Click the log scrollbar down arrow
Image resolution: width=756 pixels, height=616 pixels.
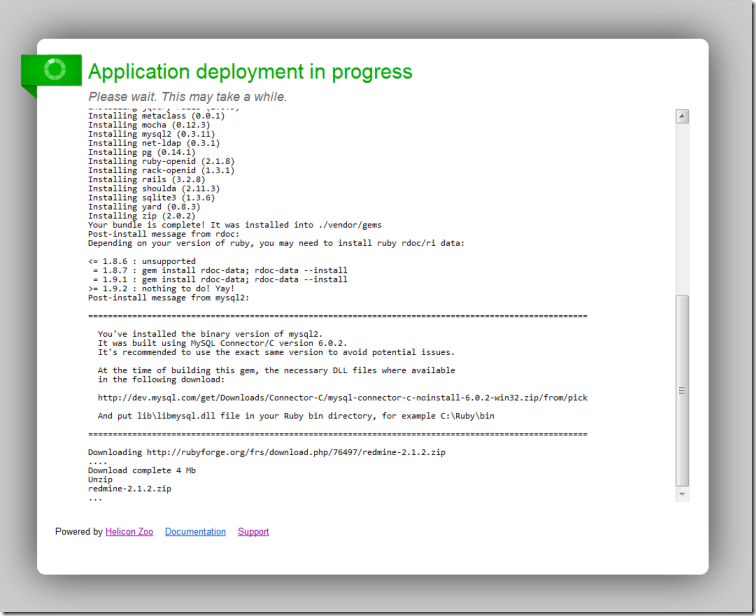coord(682,494)
